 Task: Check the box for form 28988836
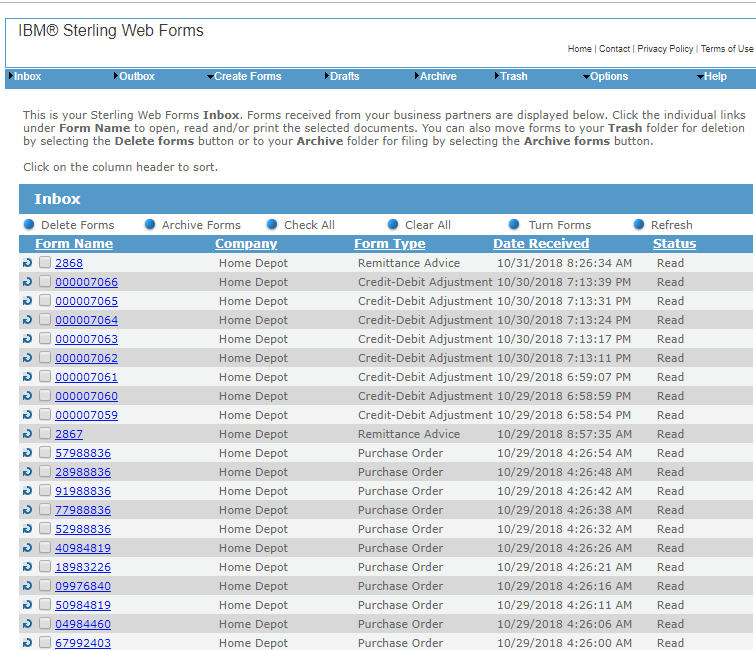45,471
